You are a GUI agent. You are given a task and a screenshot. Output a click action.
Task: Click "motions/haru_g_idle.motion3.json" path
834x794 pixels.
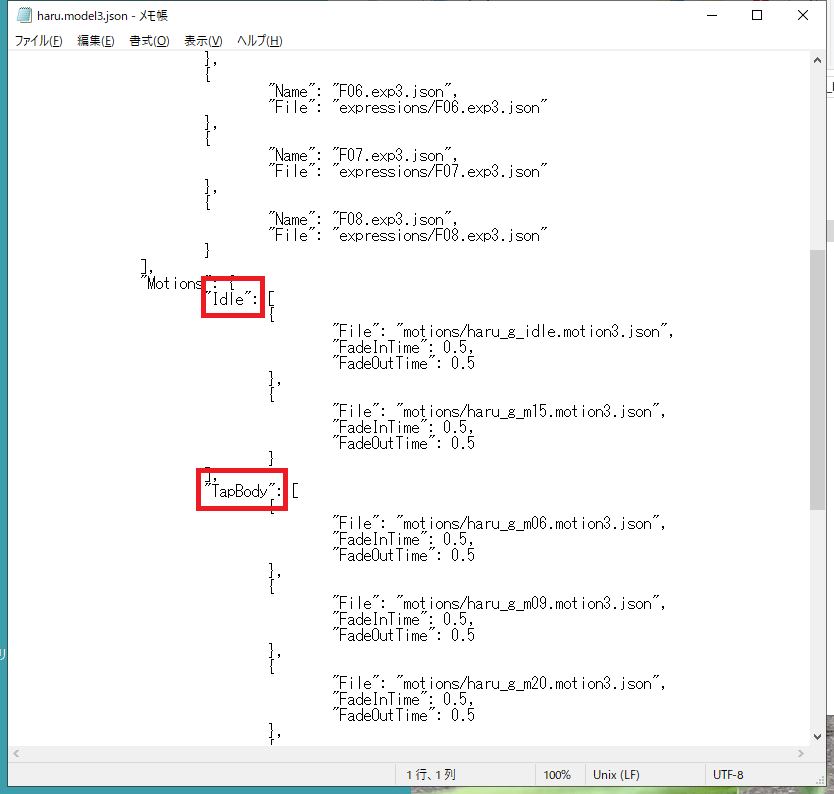[532, 331]
